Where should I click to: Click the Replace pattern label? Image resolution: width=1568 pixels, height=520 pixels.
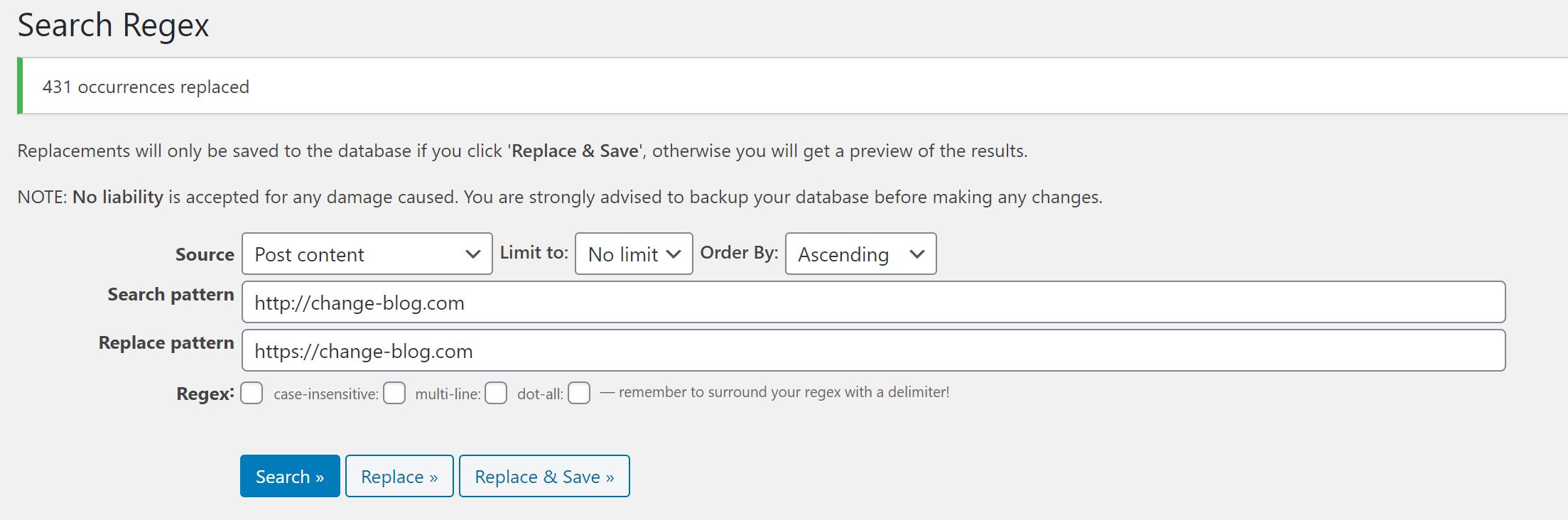(166, 343)
